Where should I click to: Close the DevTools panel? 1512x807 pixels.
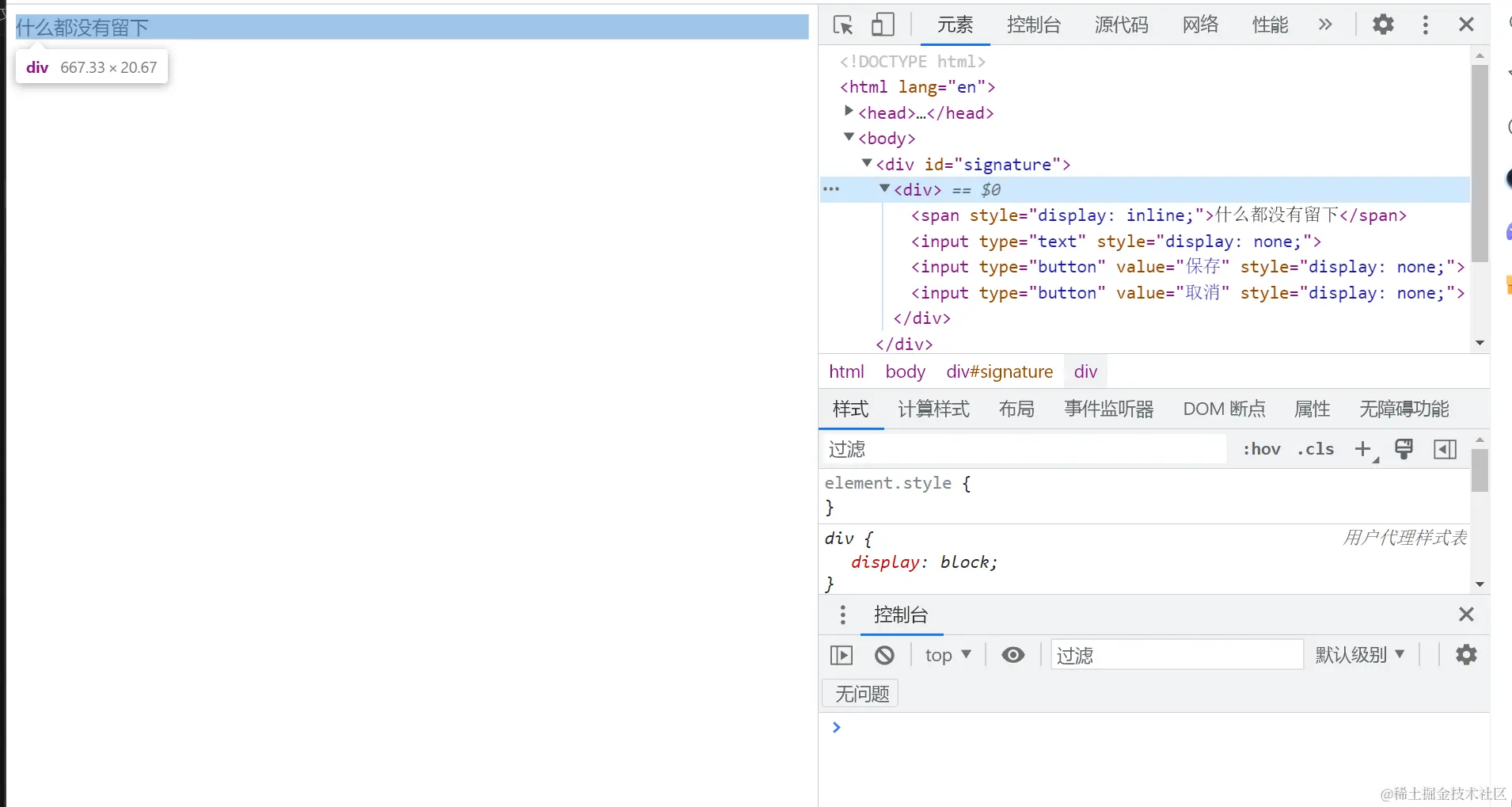[1466, 25]
